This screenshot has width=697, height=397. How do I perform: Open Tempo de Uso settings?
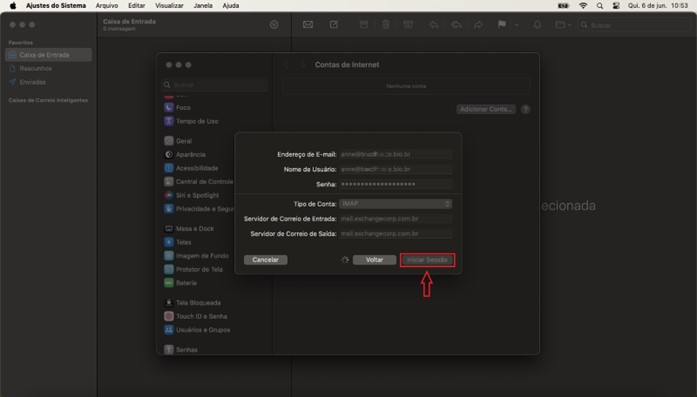point(198,121)
